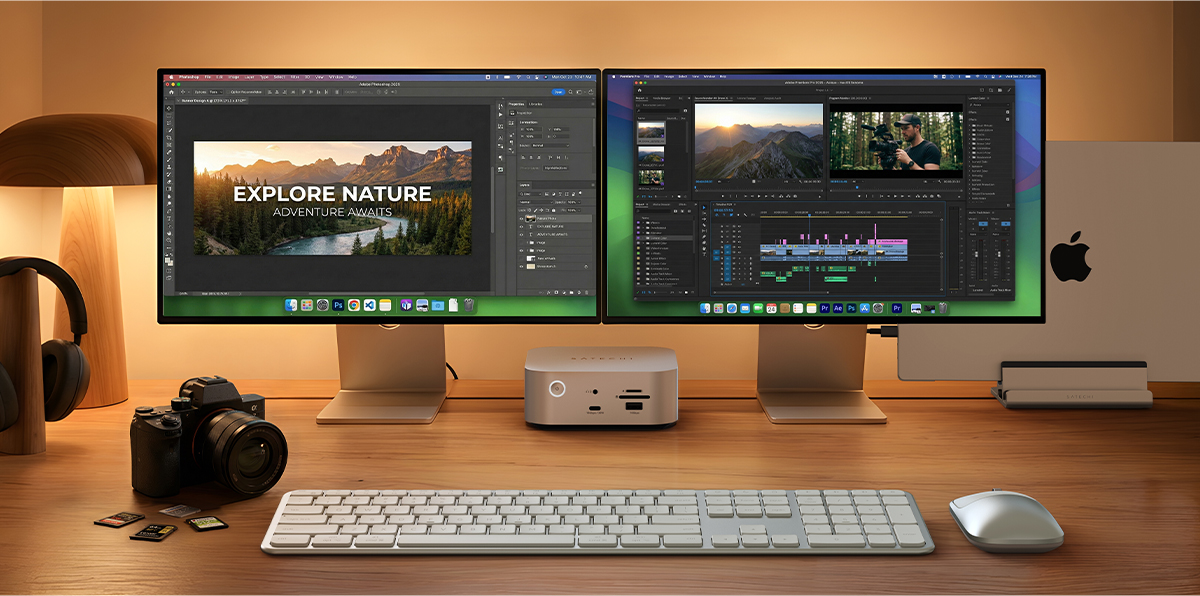Open the layer blend mode dropdown in Photoshop
The height and width of the screenshot is (596, 1200).
coord(535,202)
